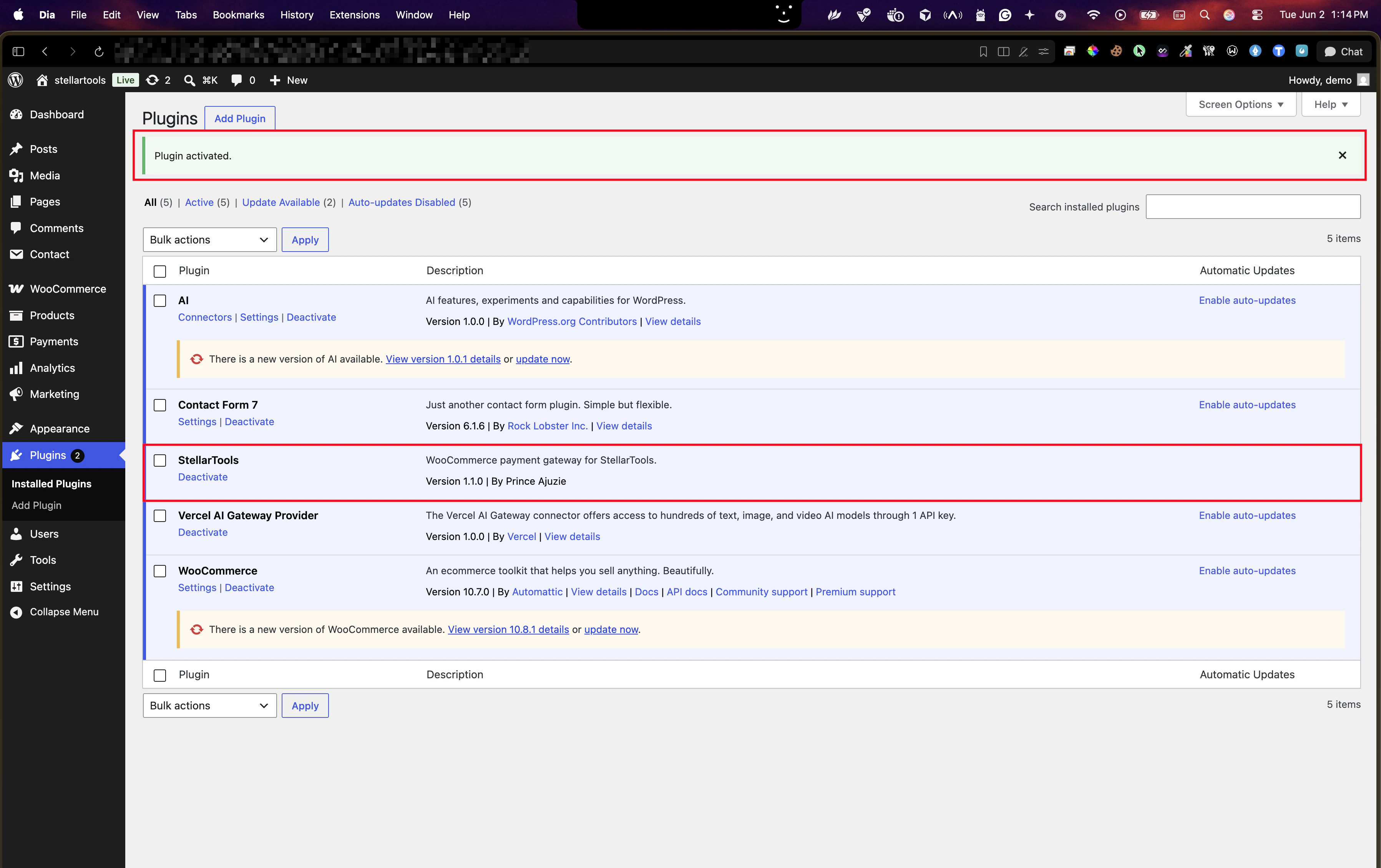This screenshot has height=868, width=1381.
Task: Check the Contact Form 7 checkbox
Action: 160,405
